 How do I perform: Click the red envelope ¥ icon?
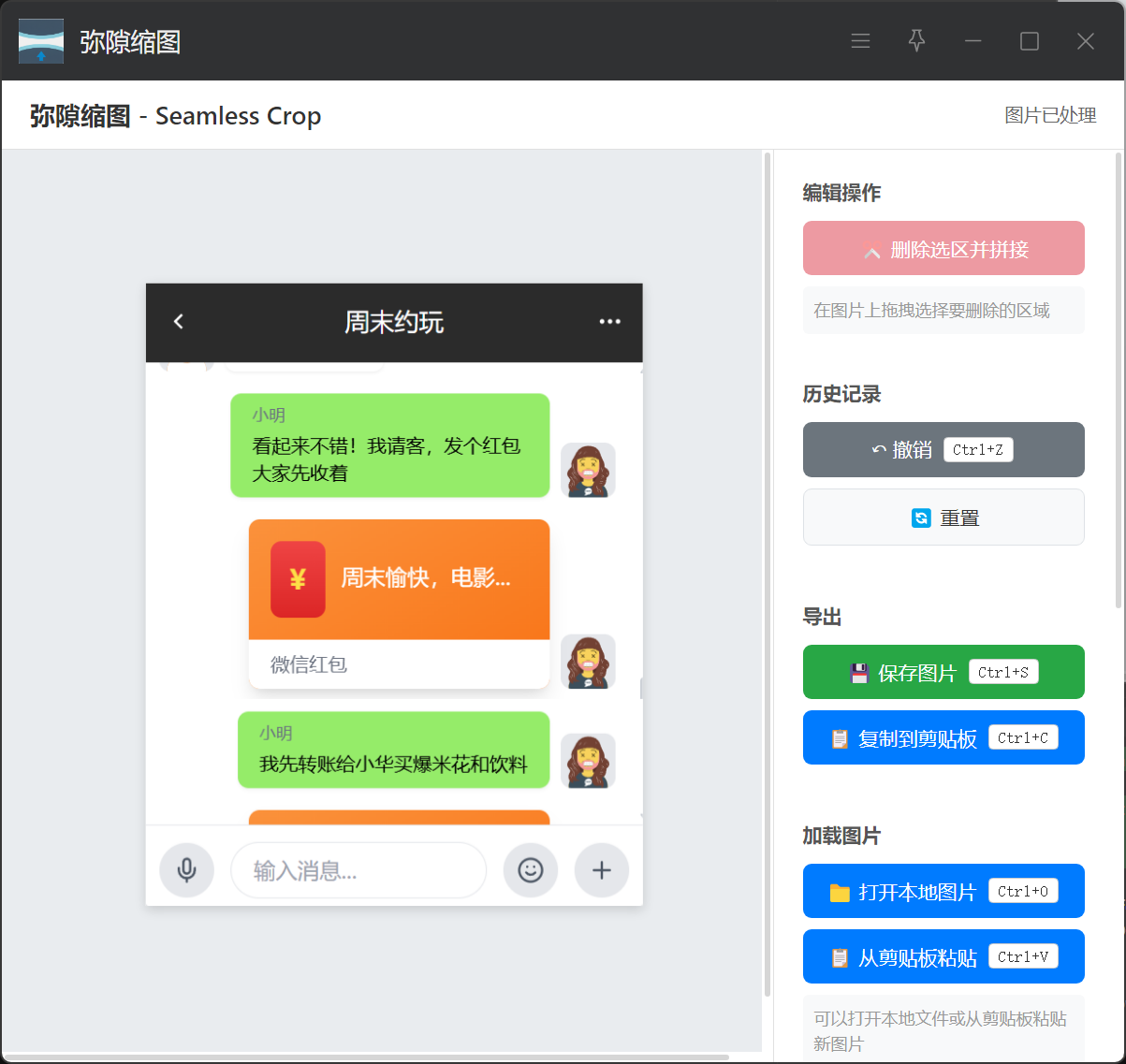pyautogui.click(x=298, y=579)
